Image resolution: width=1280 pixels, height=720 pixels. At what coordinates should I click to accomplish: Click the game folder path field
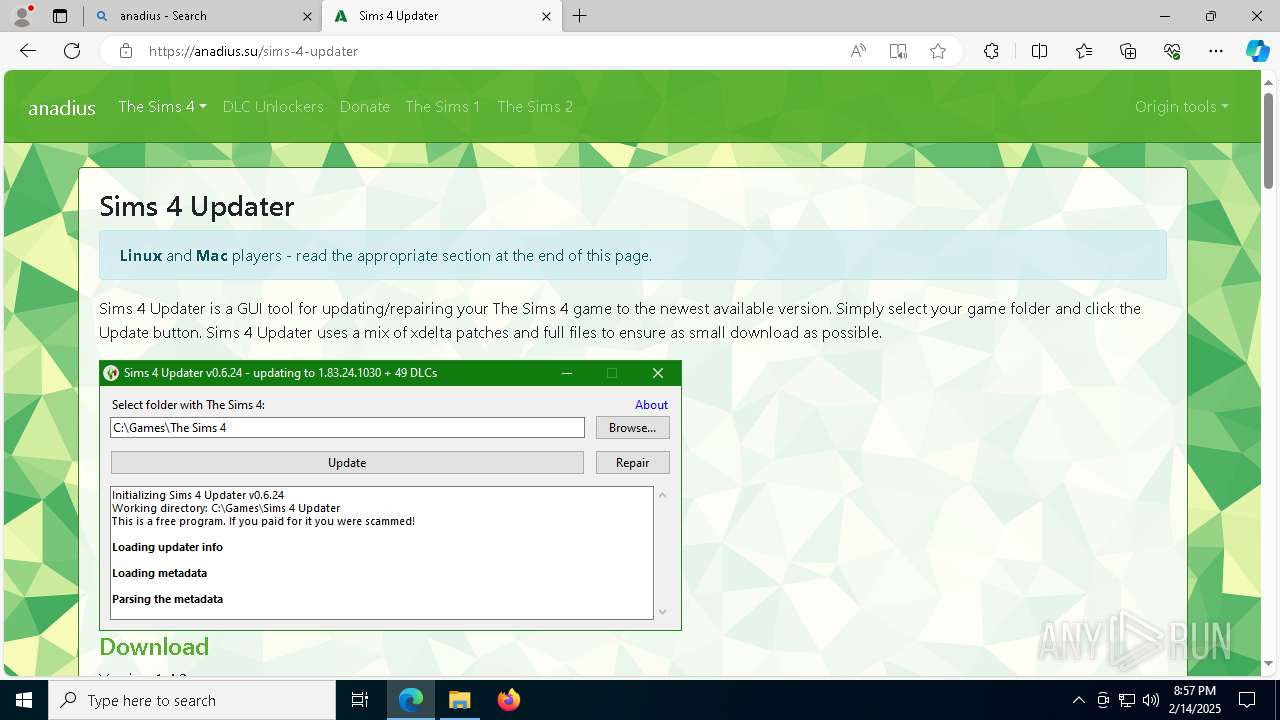tap(347, 428)
